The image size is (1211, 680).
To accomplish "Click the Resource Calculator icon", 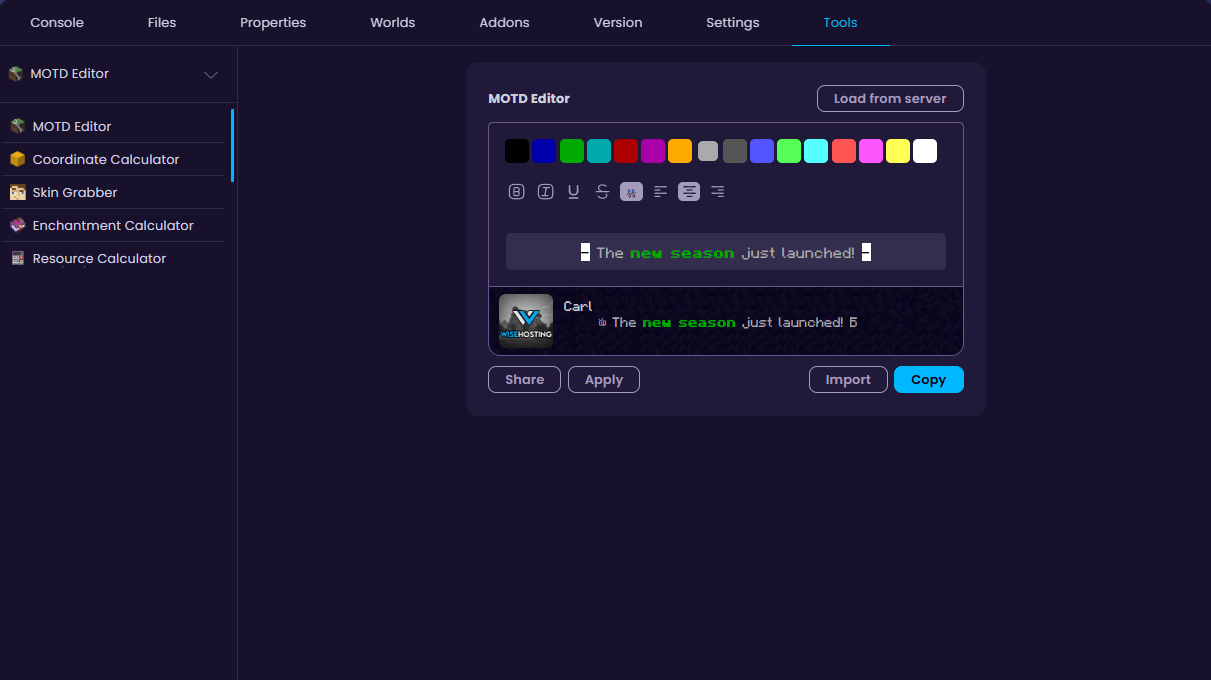I will click(17, 258).
